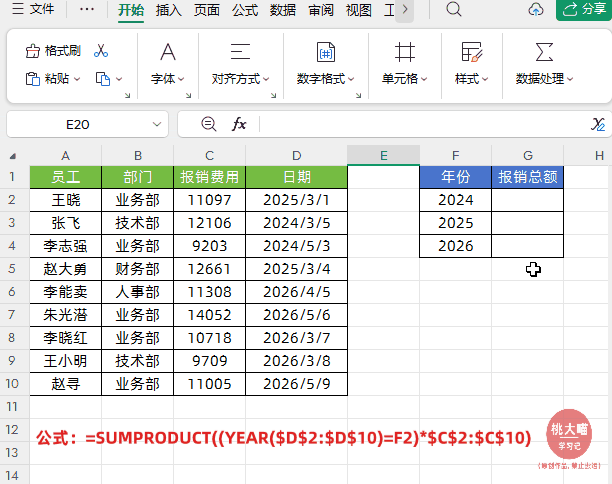Click the 报销总额 header cell
The width and height of the screenshot is (612, 484).
coord(528,177)
